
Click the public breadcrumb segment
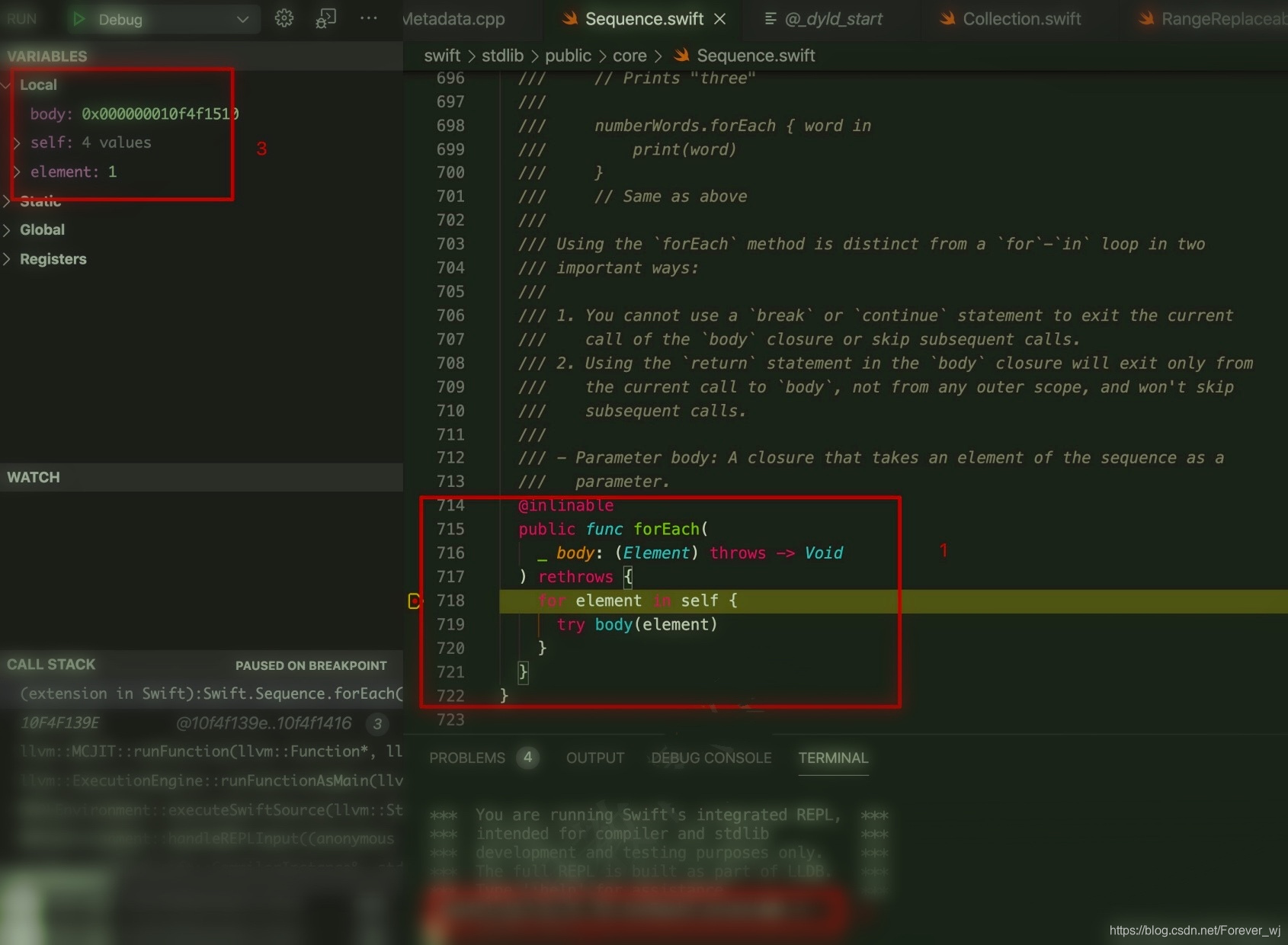pos(568,56)
